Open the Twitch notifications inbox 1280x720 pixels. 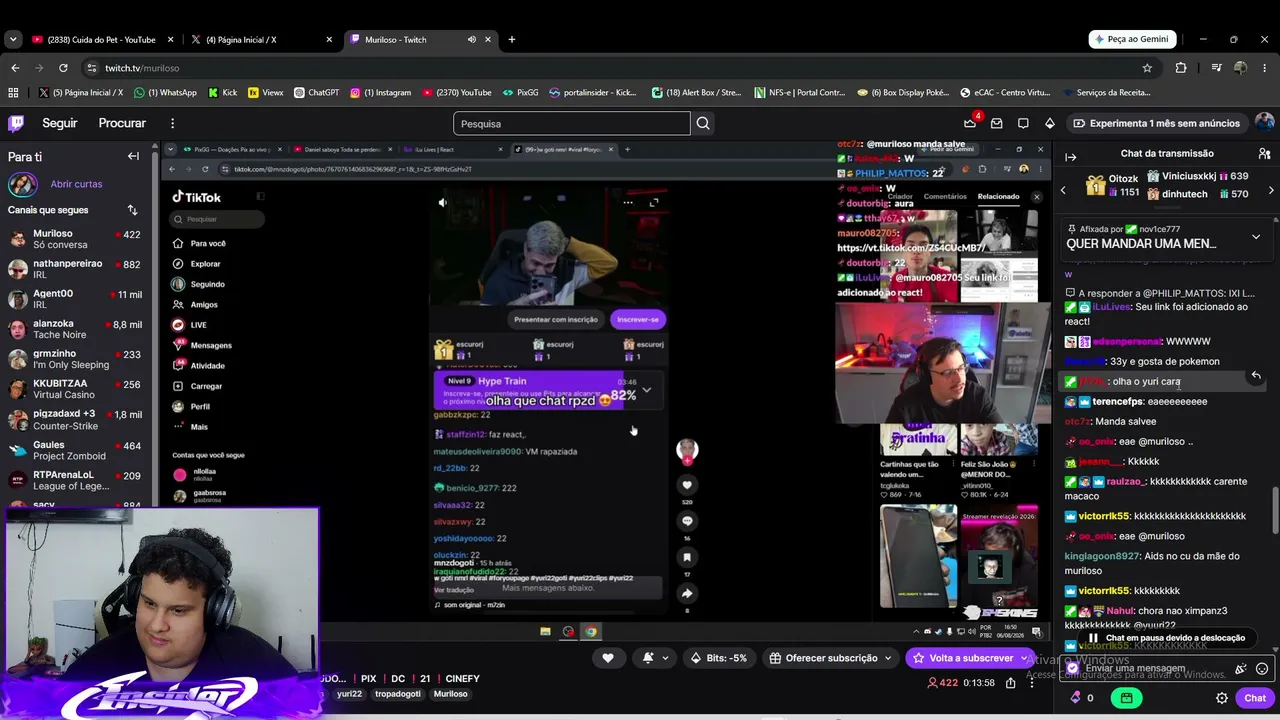(996, 123)
